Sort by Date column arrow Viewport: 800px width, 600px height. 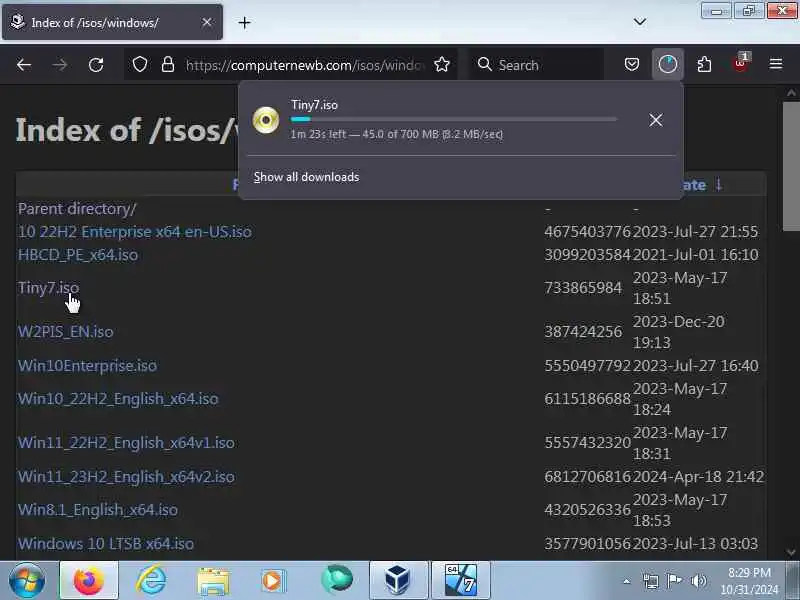click(718, 184)
